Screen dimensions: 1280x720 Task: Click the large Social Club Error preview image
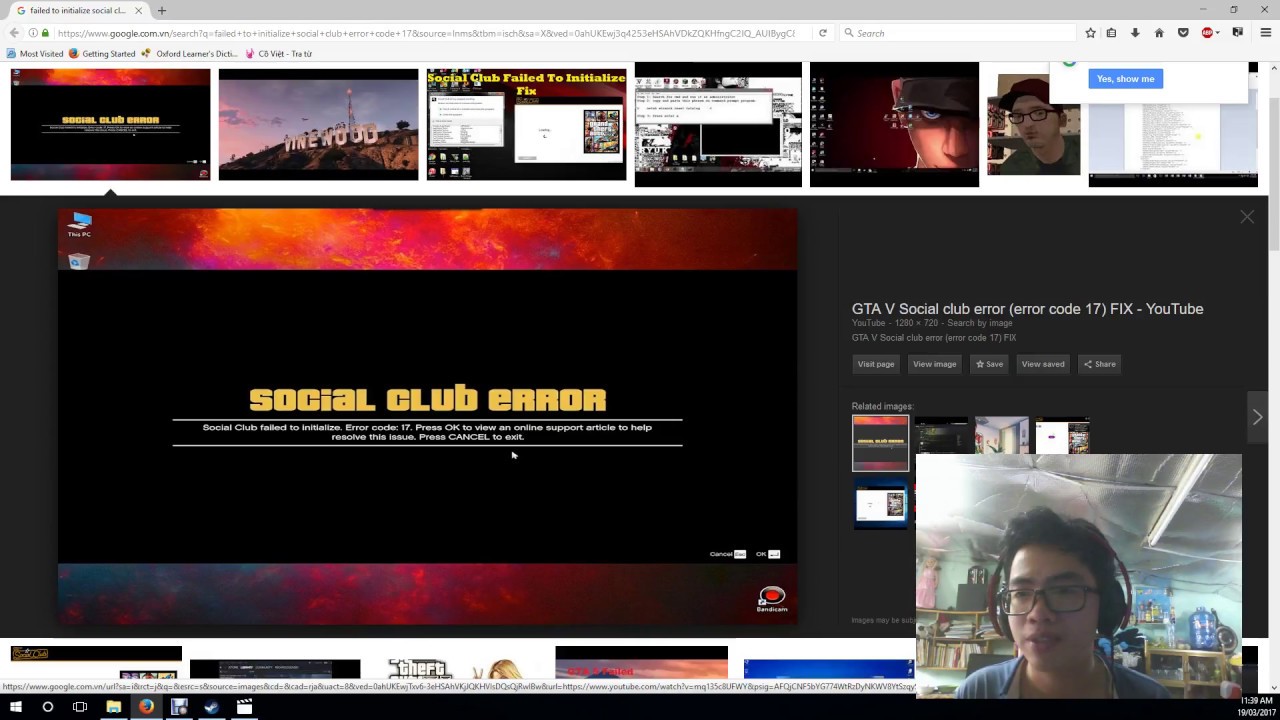pyautogui.click(x=427, y=416)
